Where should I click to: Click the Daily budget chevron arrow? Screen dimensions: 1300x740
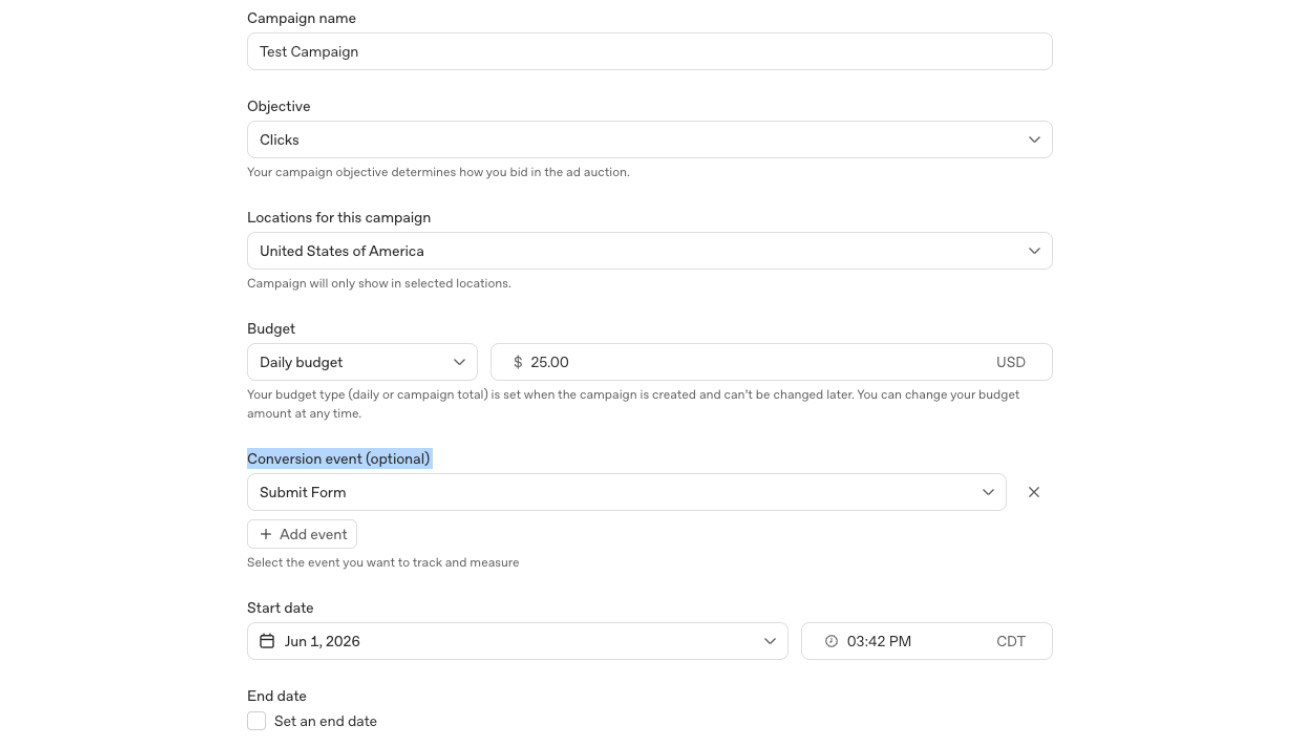tap(459, 362)
